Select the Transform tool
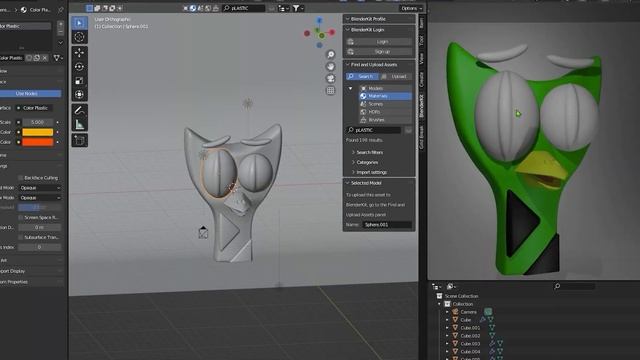 tap(80, 94)
